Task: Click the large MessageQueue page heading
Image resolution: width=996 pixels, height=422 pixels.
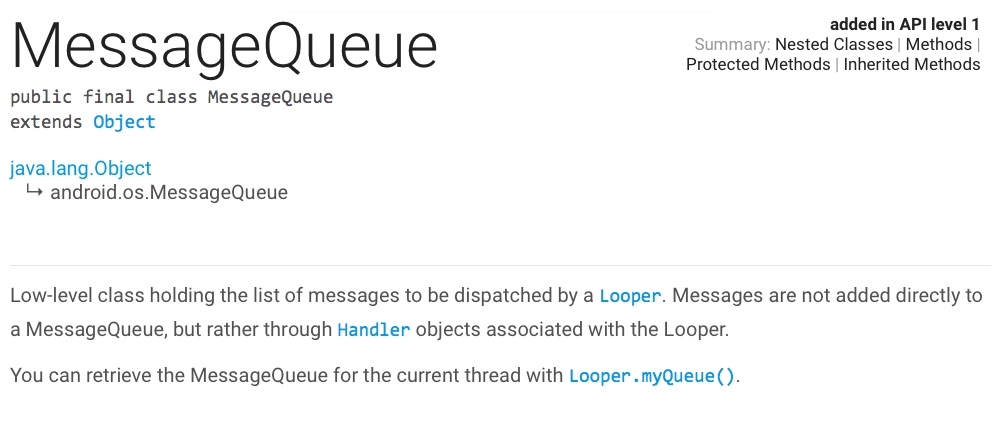Action: pyautogui.click(x=224, y=46)
